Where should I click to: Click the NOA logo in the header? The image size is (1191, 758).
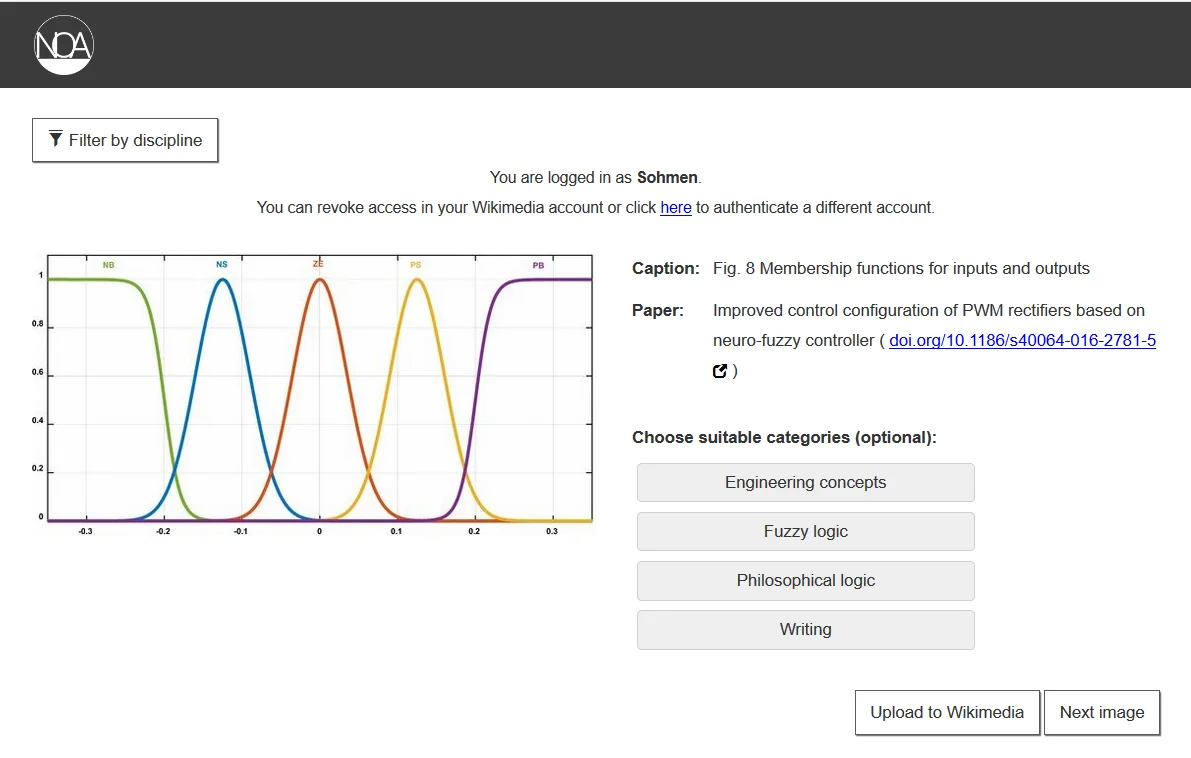pyautogui.click(x=63, y=45)
